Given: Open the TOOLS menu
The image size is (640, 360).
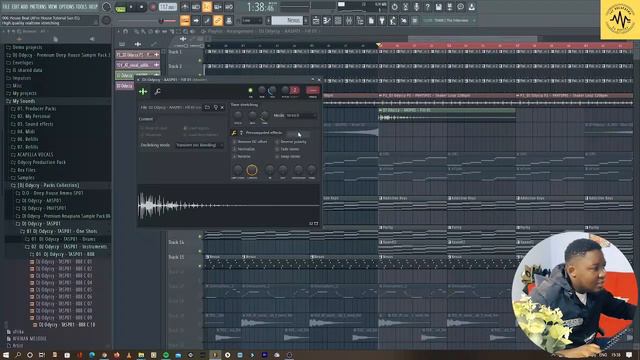Looking at the screenshot, I should (x=82, y=7).
